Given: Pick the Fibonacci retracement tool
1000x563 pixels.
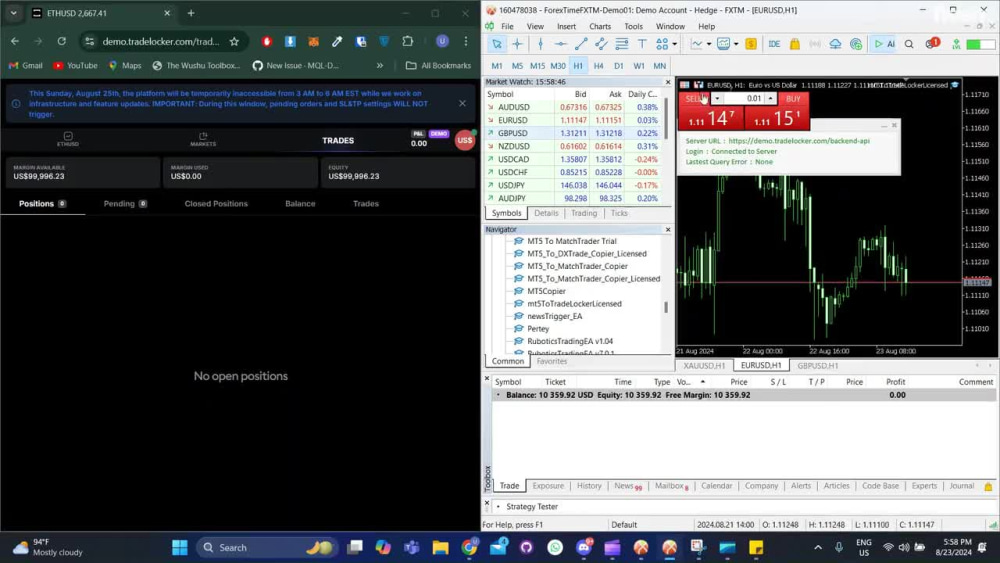Looking at the screenshot, I should (622, 44).
